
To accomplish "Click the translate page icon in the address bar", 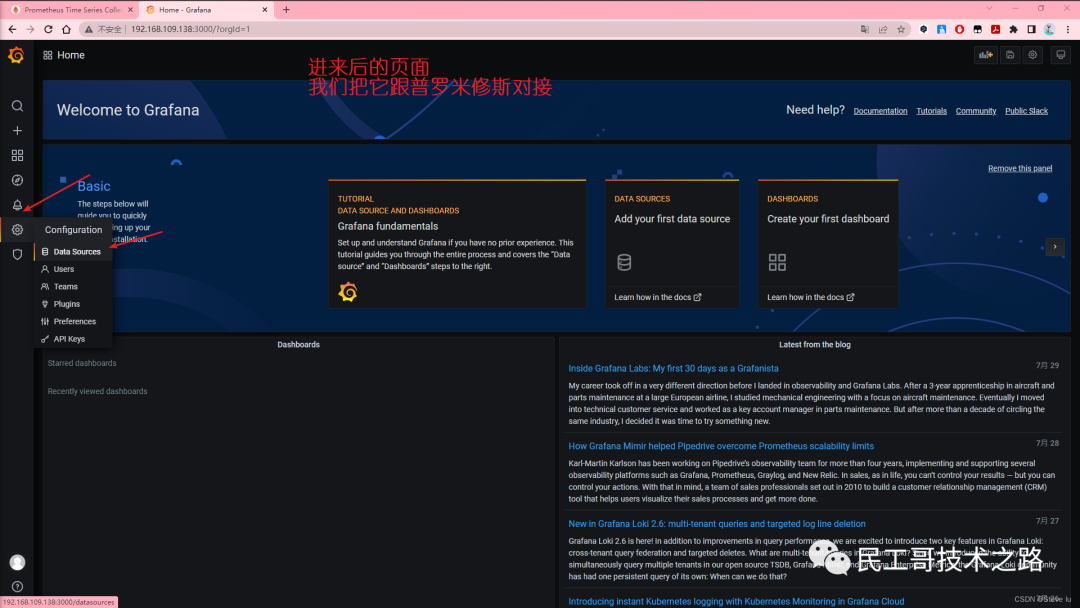I will click(865, 29).
